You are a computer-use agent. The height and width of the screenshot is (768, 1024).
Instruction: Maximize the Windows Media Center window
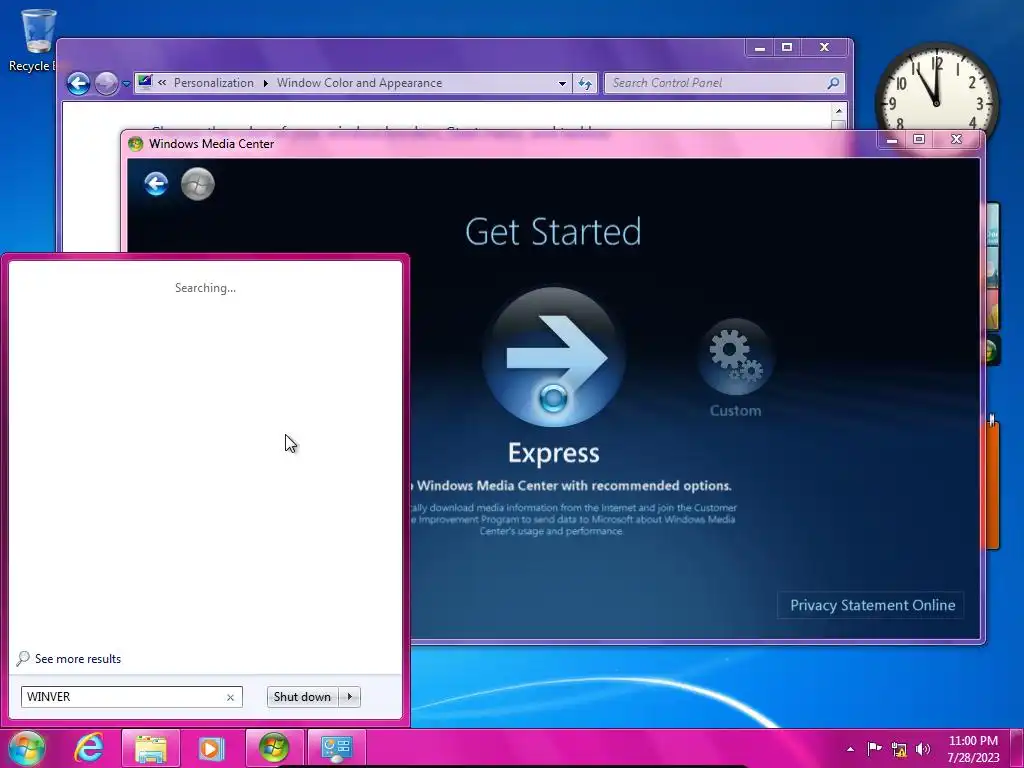tap(919, 139)
